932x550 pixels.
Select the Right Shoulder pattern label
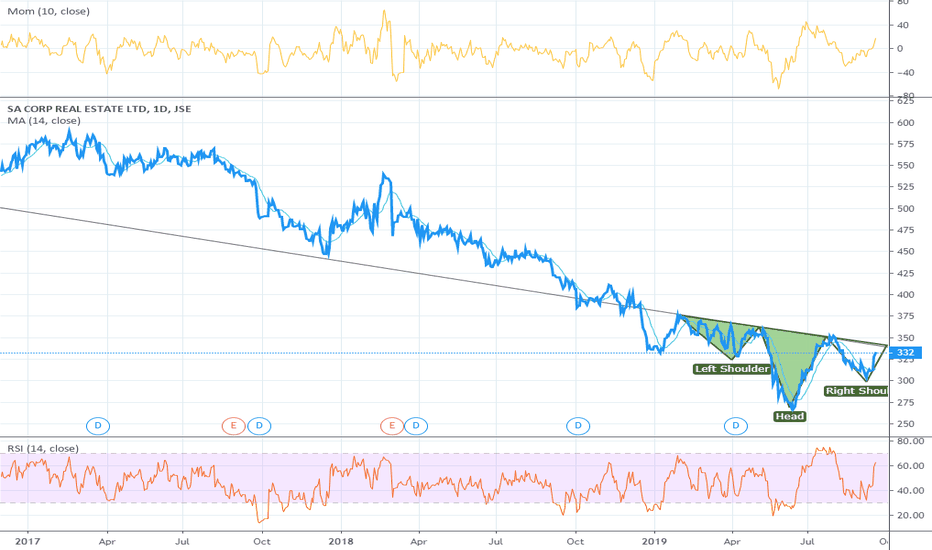(x=855, y=391)
